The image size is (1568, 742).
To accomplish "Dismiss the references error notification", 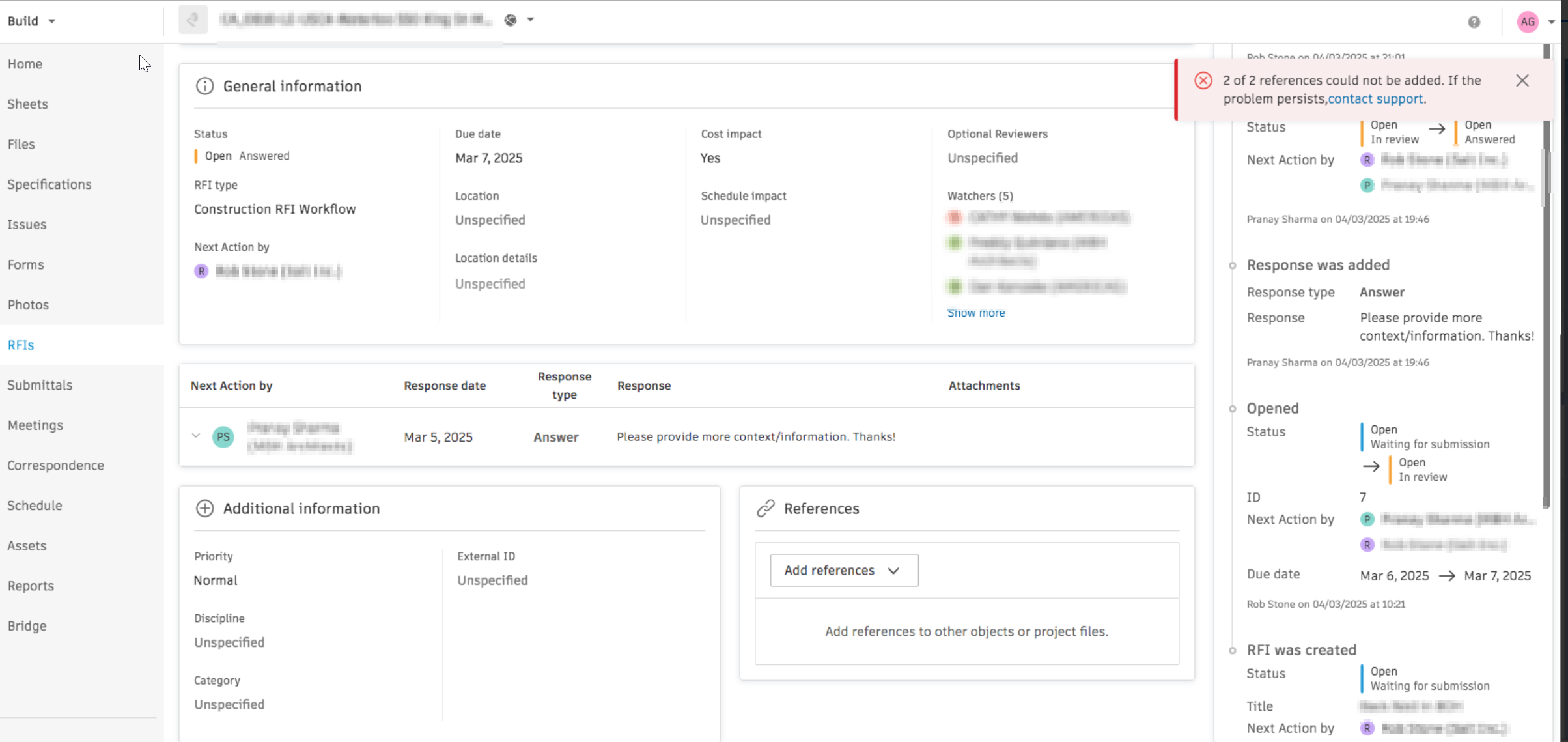I will point(1522,81).
